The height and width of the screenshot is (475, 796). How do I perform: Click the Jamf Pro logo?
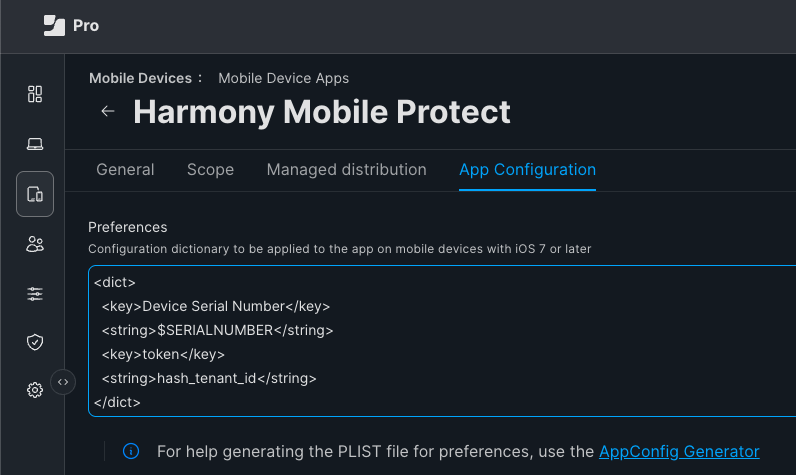[71, 25]
